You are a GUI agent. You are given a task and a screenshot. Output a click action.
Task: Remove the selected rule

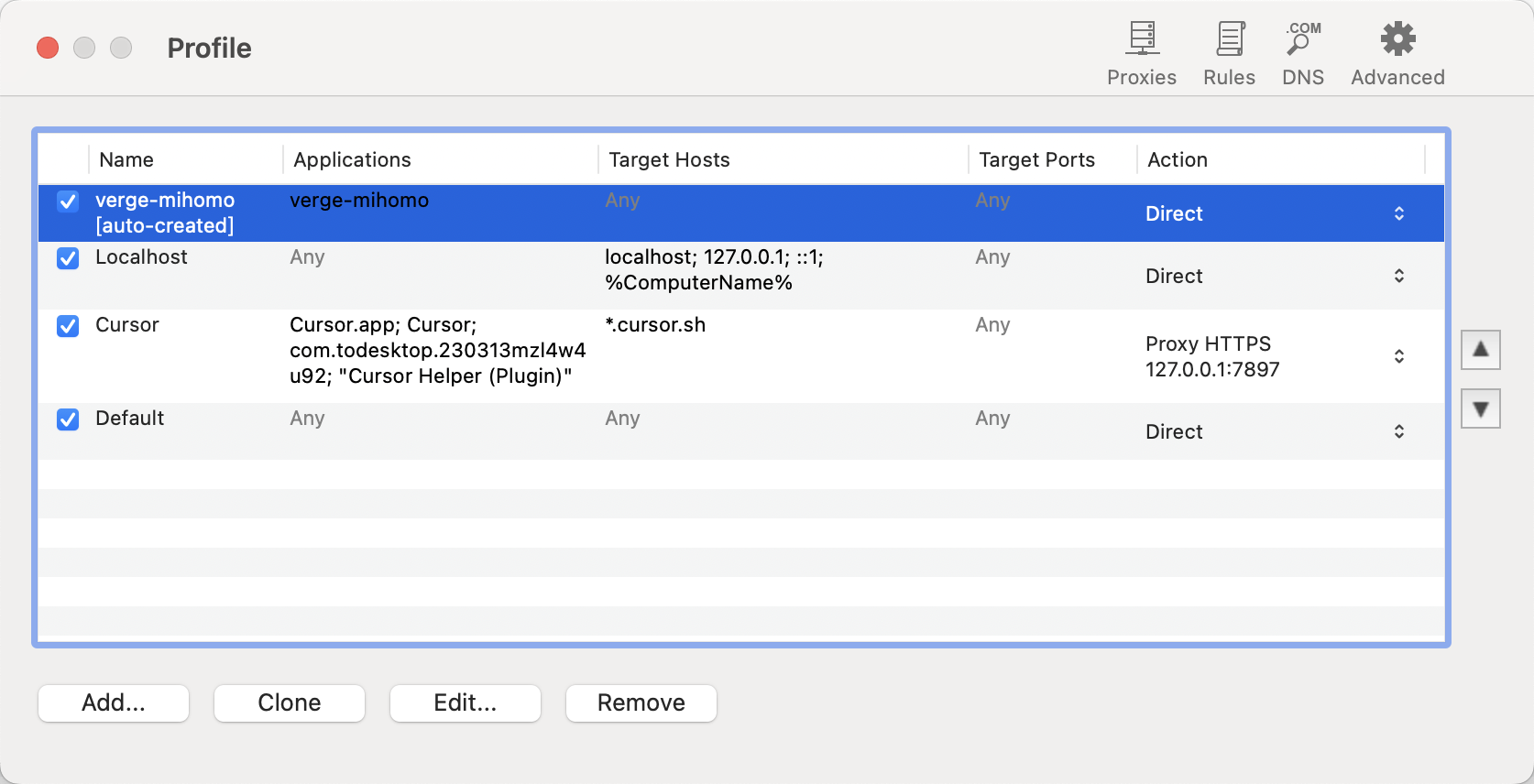pyautogui.click(x=641, y=702)
